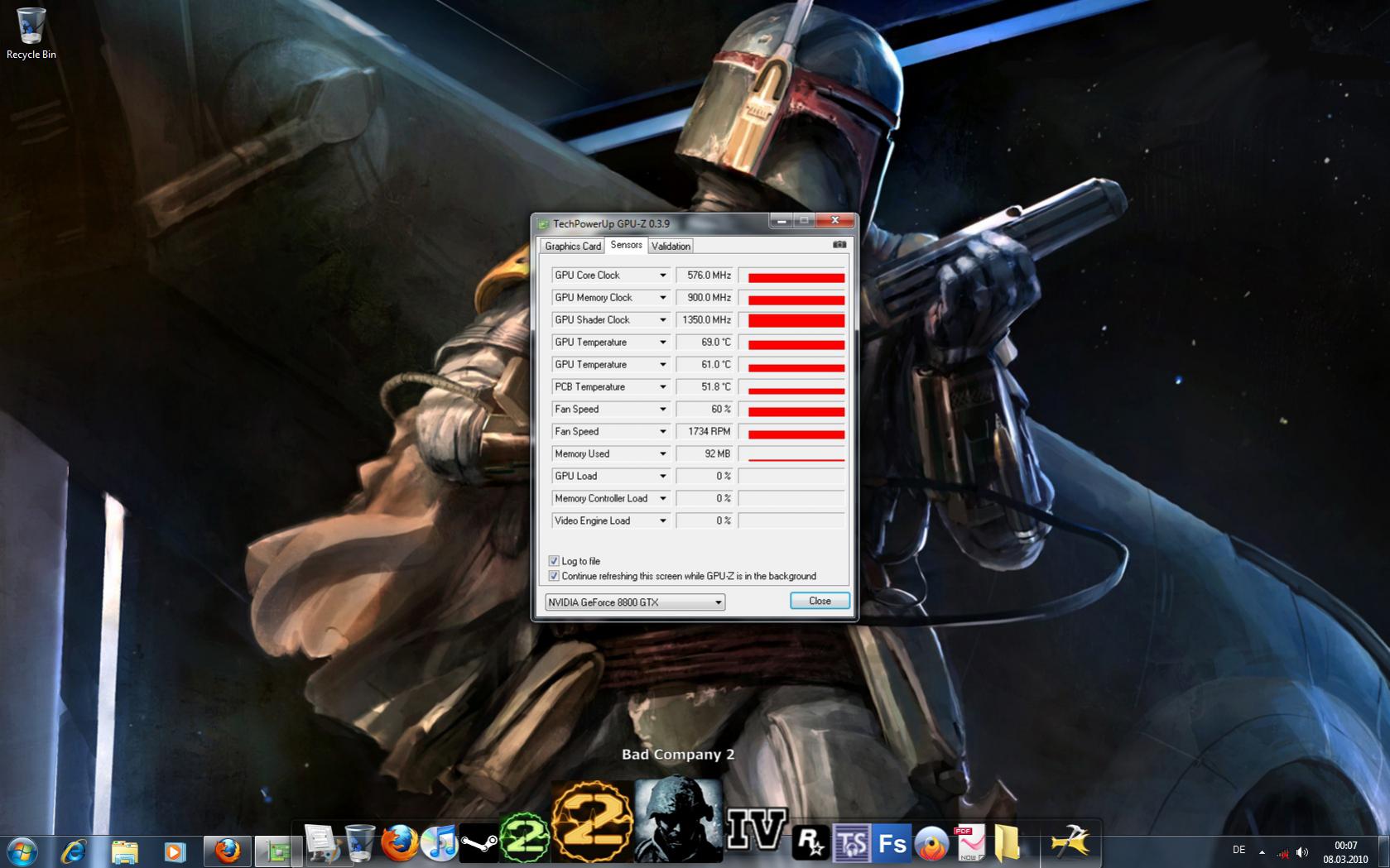Click the 1734 RPM value field
This screenshot has height=868, width=1390.
[705, 432]
